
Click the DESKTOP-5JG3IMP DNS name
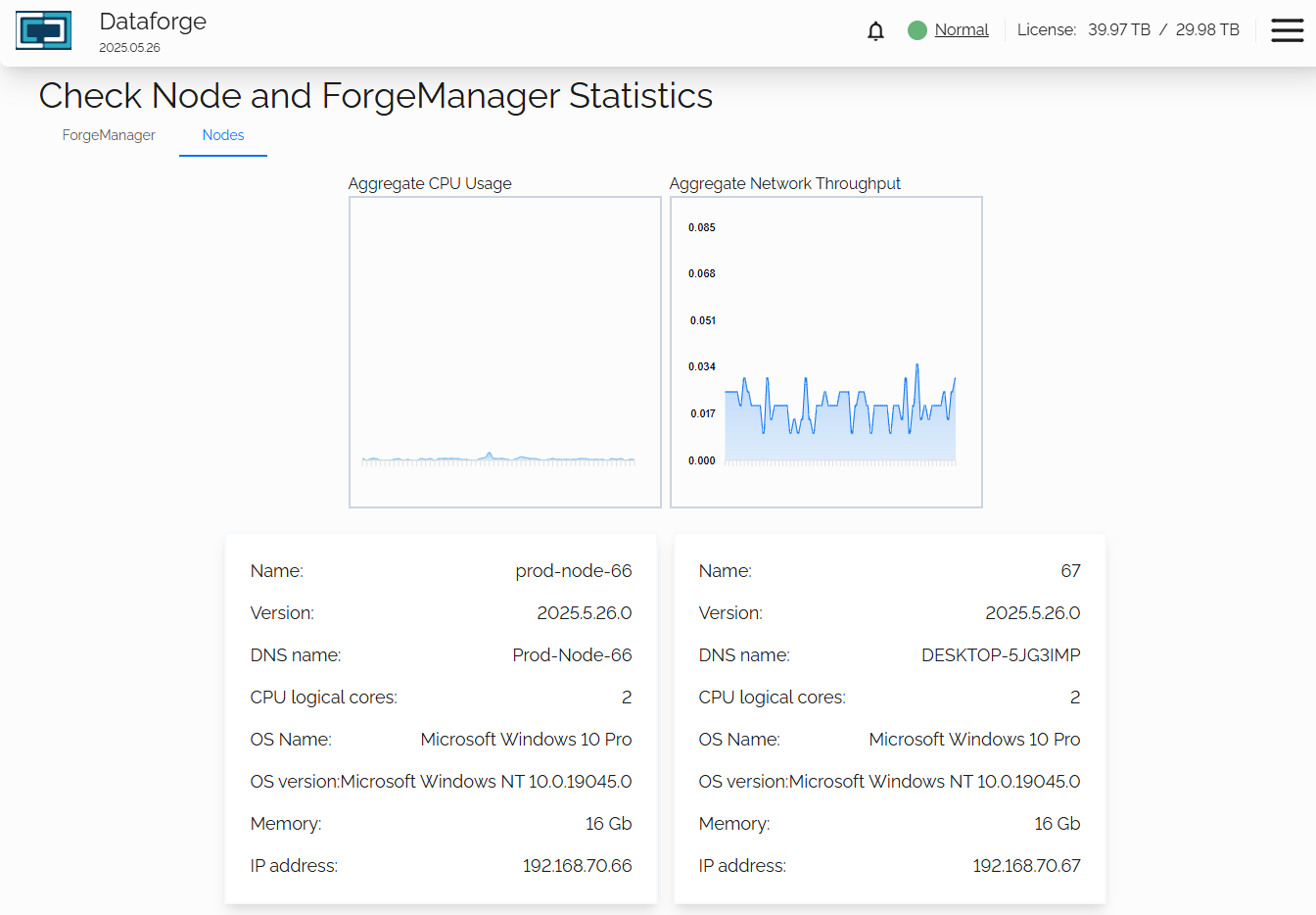point(1001,655)
